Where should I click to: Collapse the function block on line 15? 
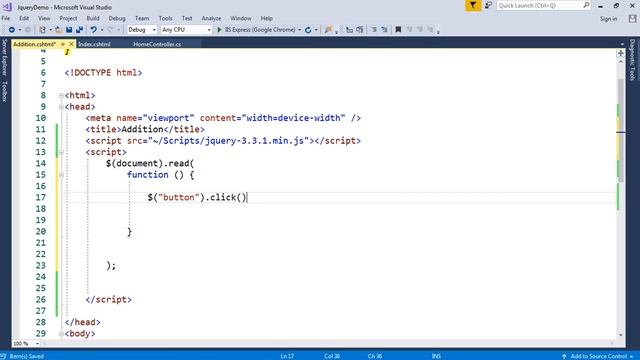[61, 175]
